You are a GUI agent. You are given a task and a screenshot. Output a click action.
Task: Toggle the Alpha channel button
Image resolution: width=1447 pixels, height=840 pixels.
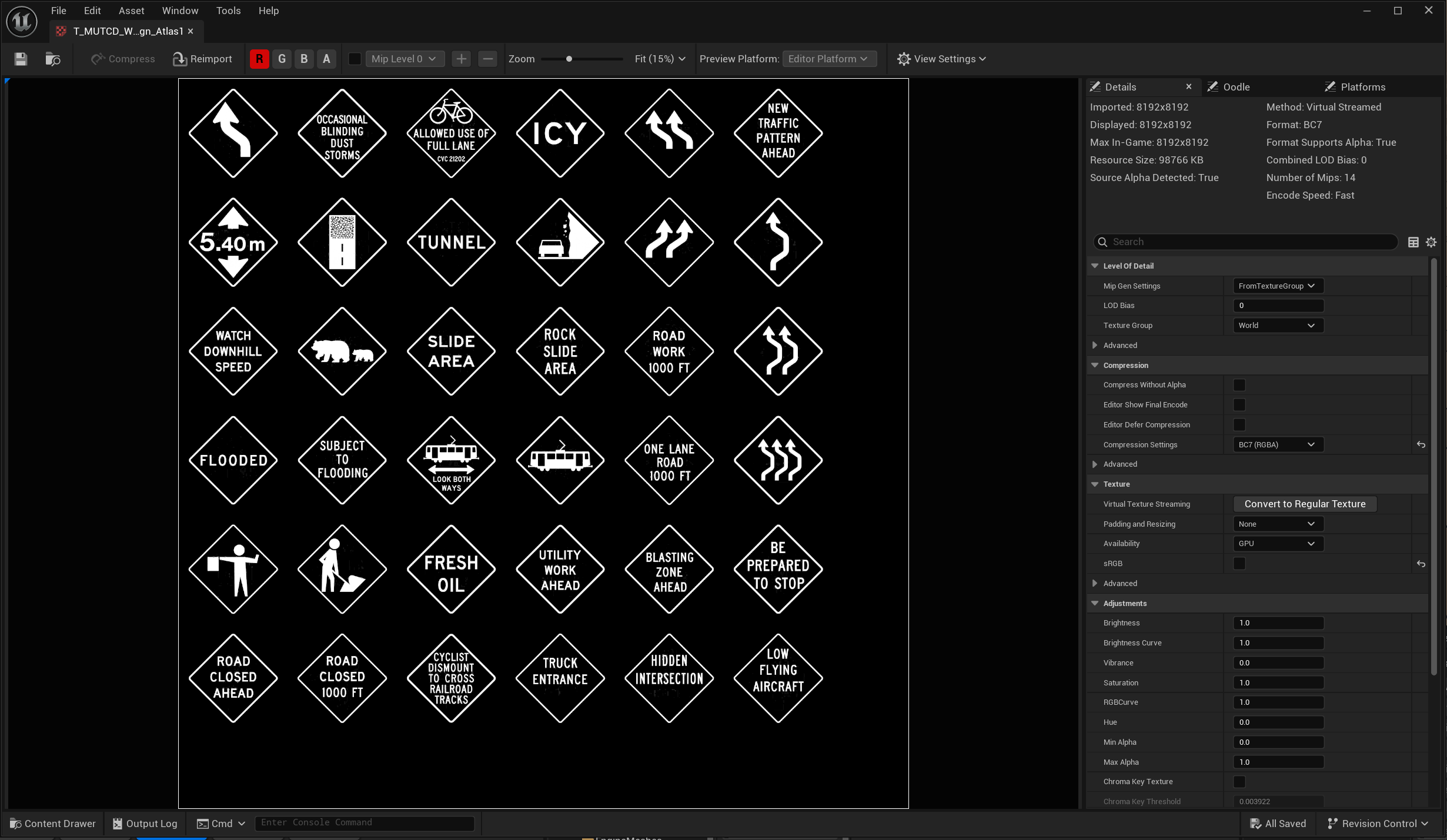click(326, 59)
